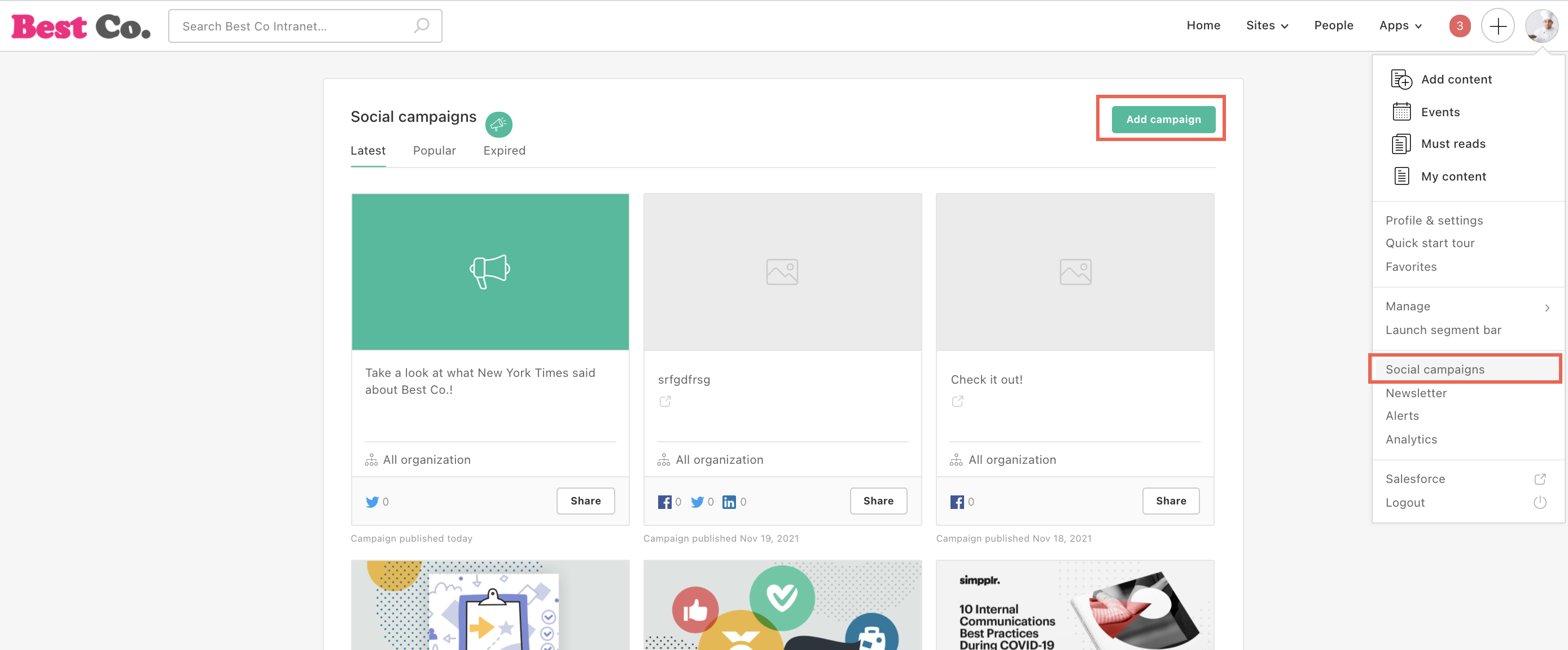
Task: Expand the Sites dropdown
Action: coord(1267,25)
